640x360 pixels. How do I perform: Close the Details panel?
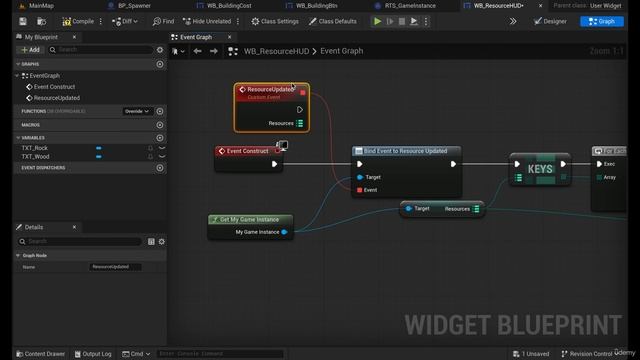pos(74,227)
